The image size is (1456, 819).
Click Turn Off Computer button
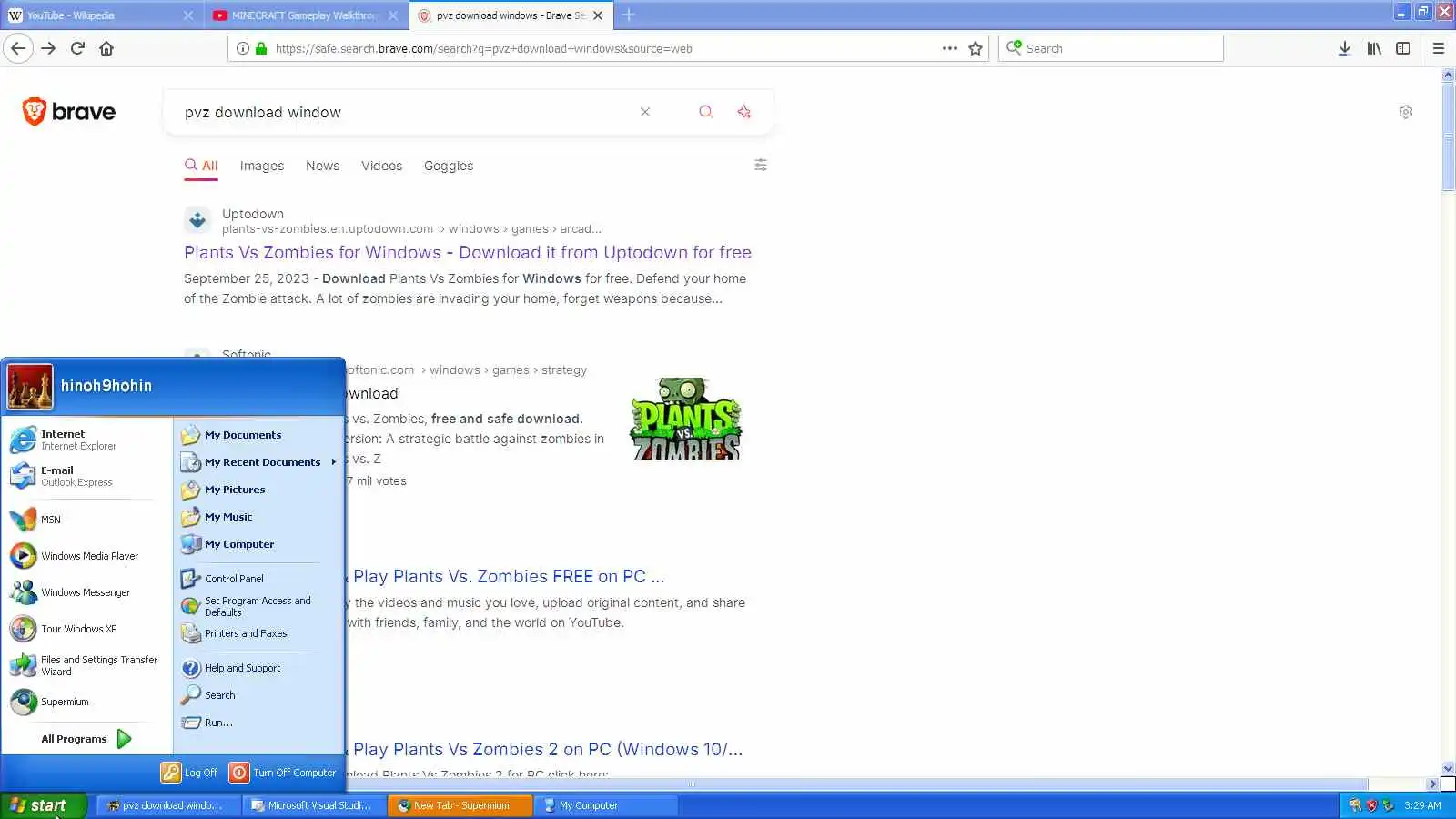[x=283, y=773]
